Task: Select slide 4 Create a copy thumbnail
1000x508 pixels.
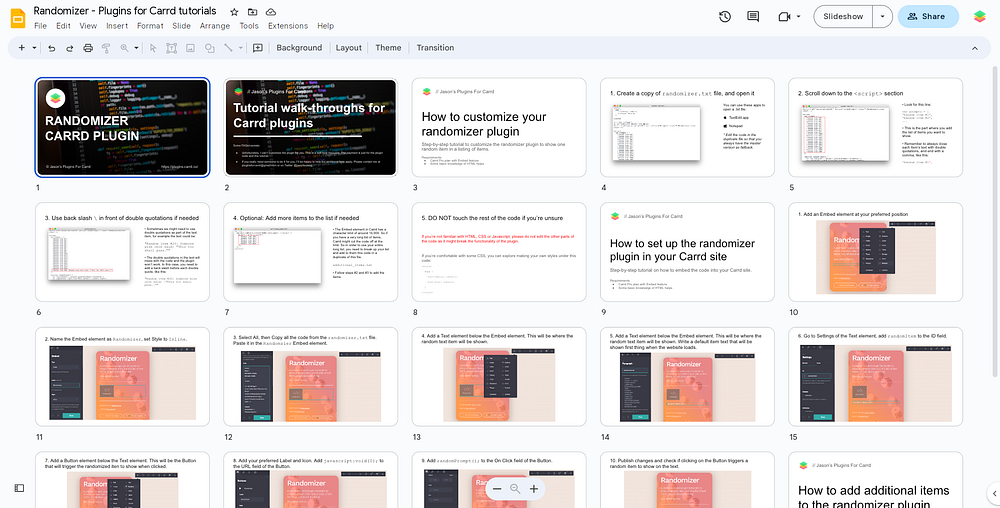Action: point(687,127)
